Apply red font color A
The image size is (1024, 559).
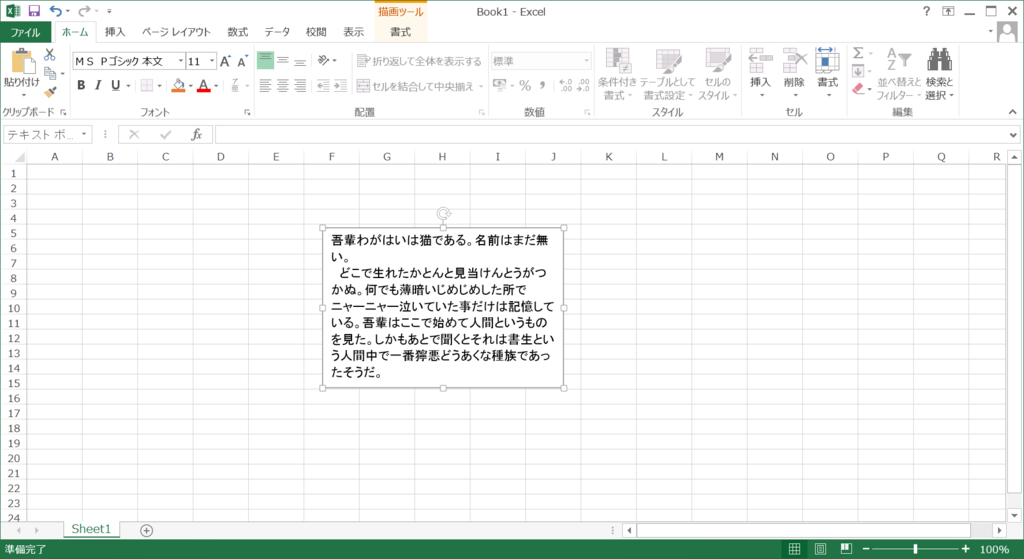(x=204, y=86)
